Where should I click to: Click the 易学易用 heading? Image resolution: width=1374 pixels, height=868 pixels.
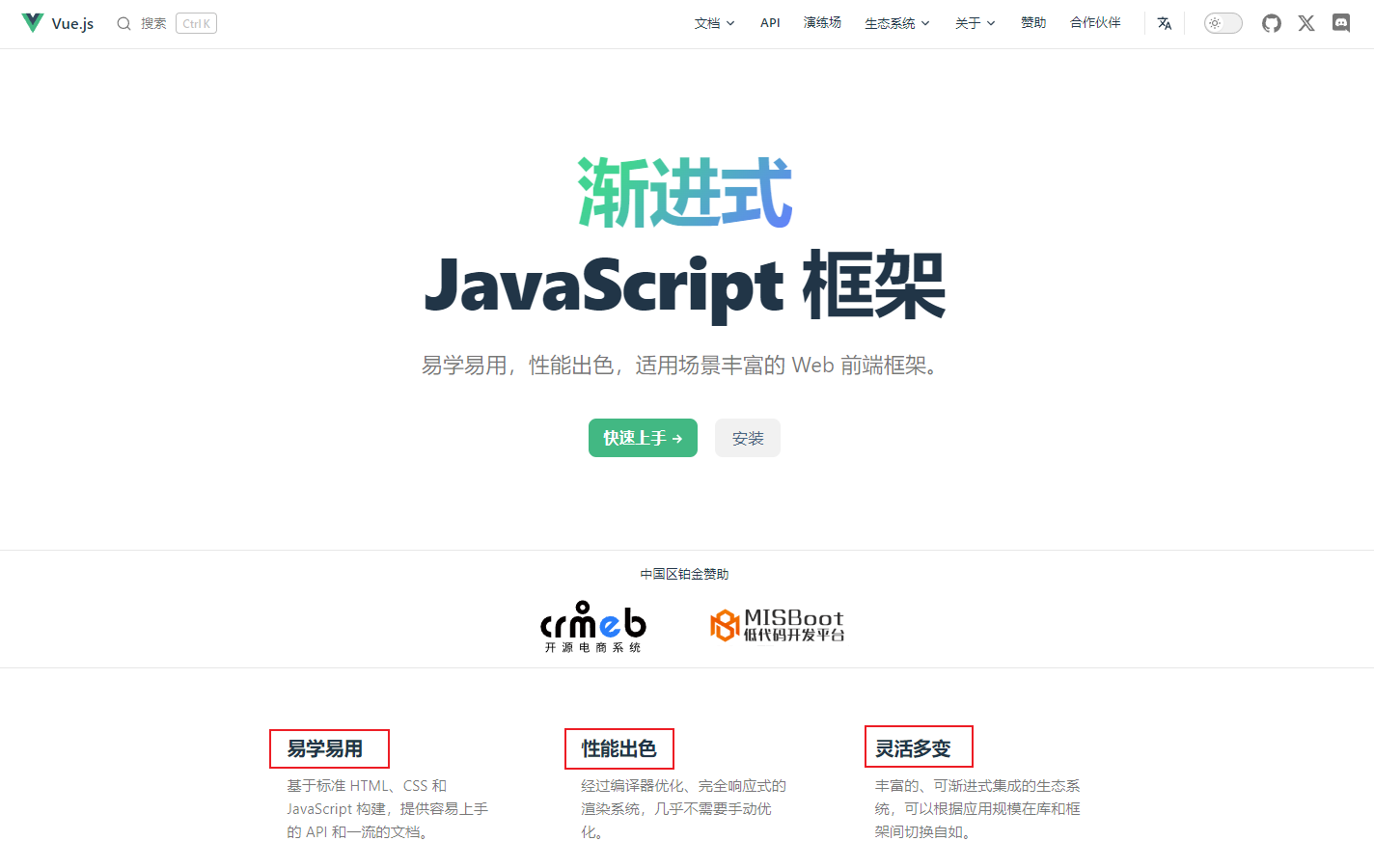[x=325, y=748]
